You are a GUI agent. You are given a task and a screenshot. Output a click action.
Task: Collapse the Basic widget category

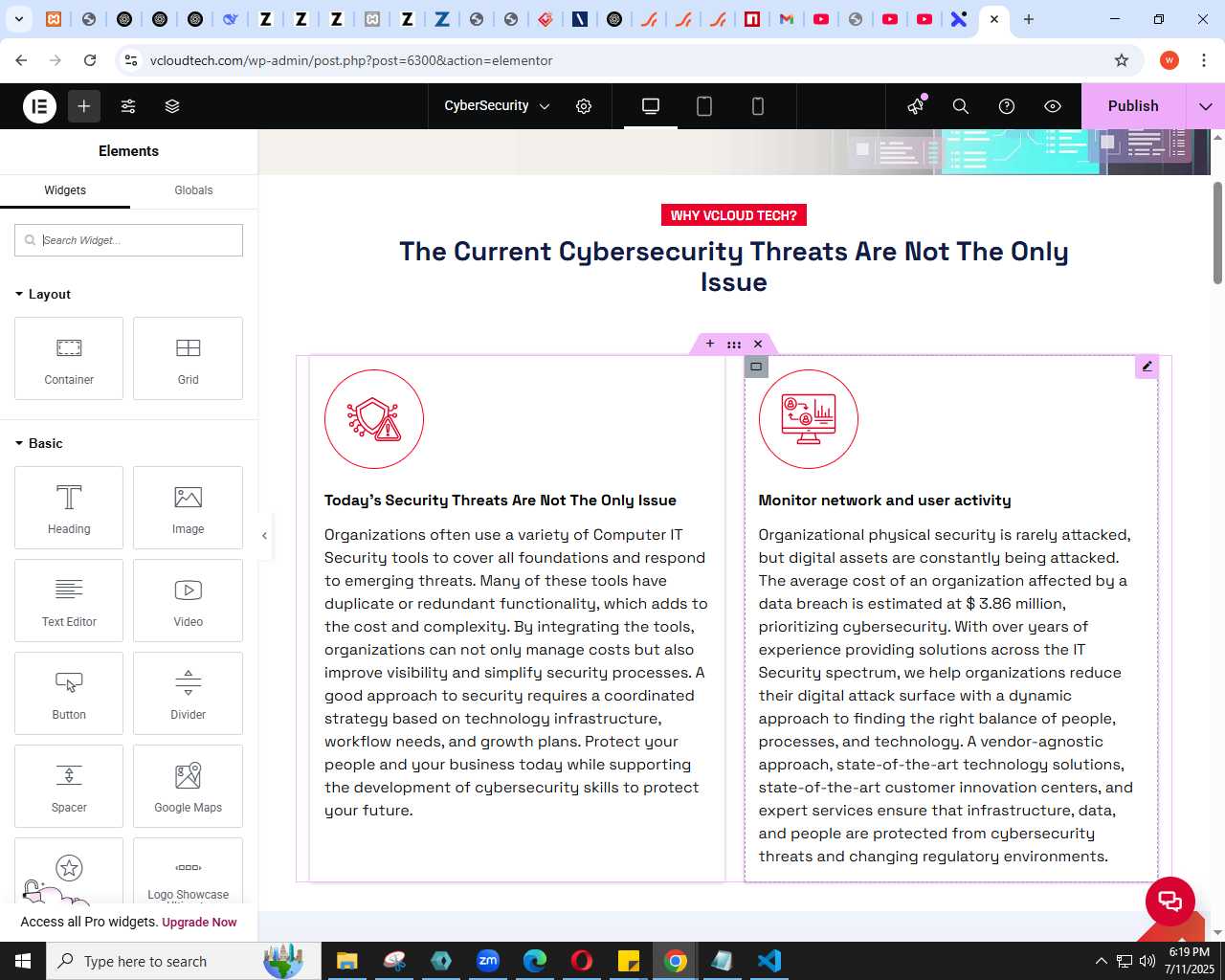pyautogui.click(x=39, y=443)
